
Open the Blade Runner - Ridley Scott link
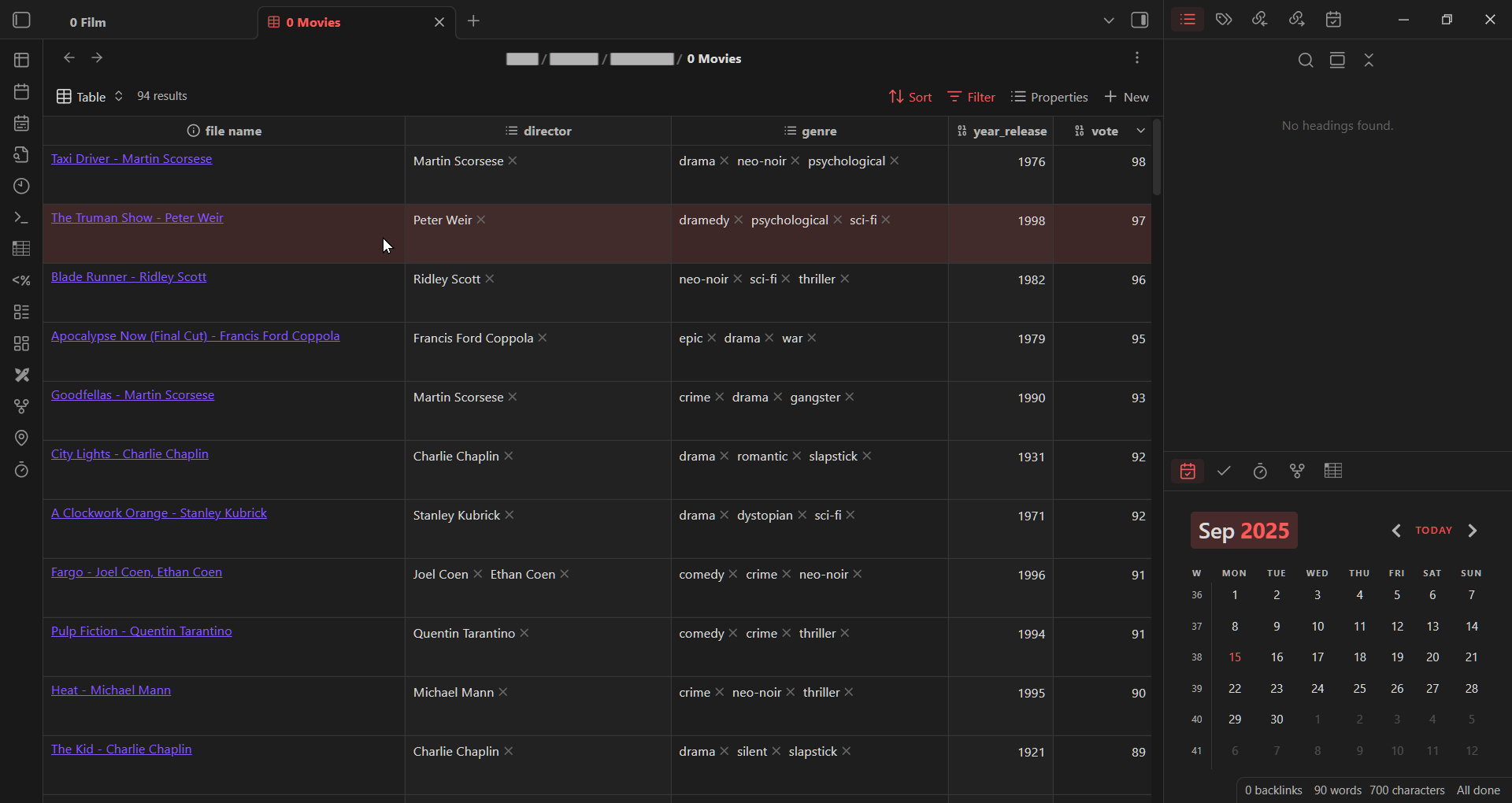coord(128,277)
